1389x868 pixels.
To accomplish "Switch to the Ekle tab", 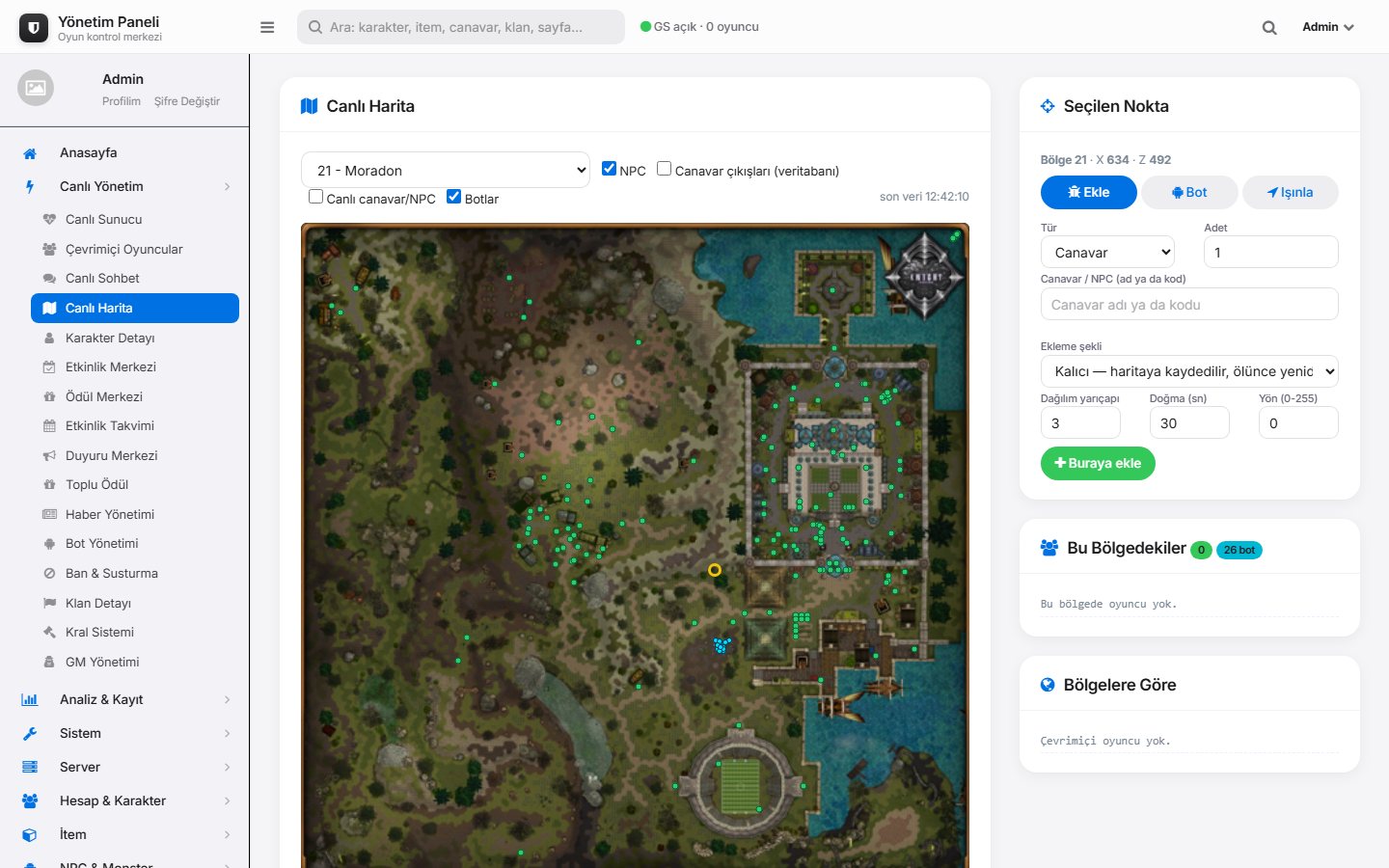I will 1089,192.
